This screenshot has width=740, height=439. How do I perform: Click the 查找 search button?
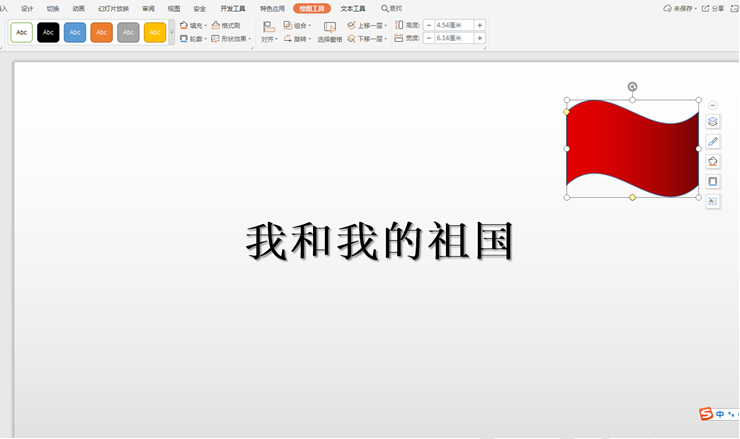click(392, 8)
